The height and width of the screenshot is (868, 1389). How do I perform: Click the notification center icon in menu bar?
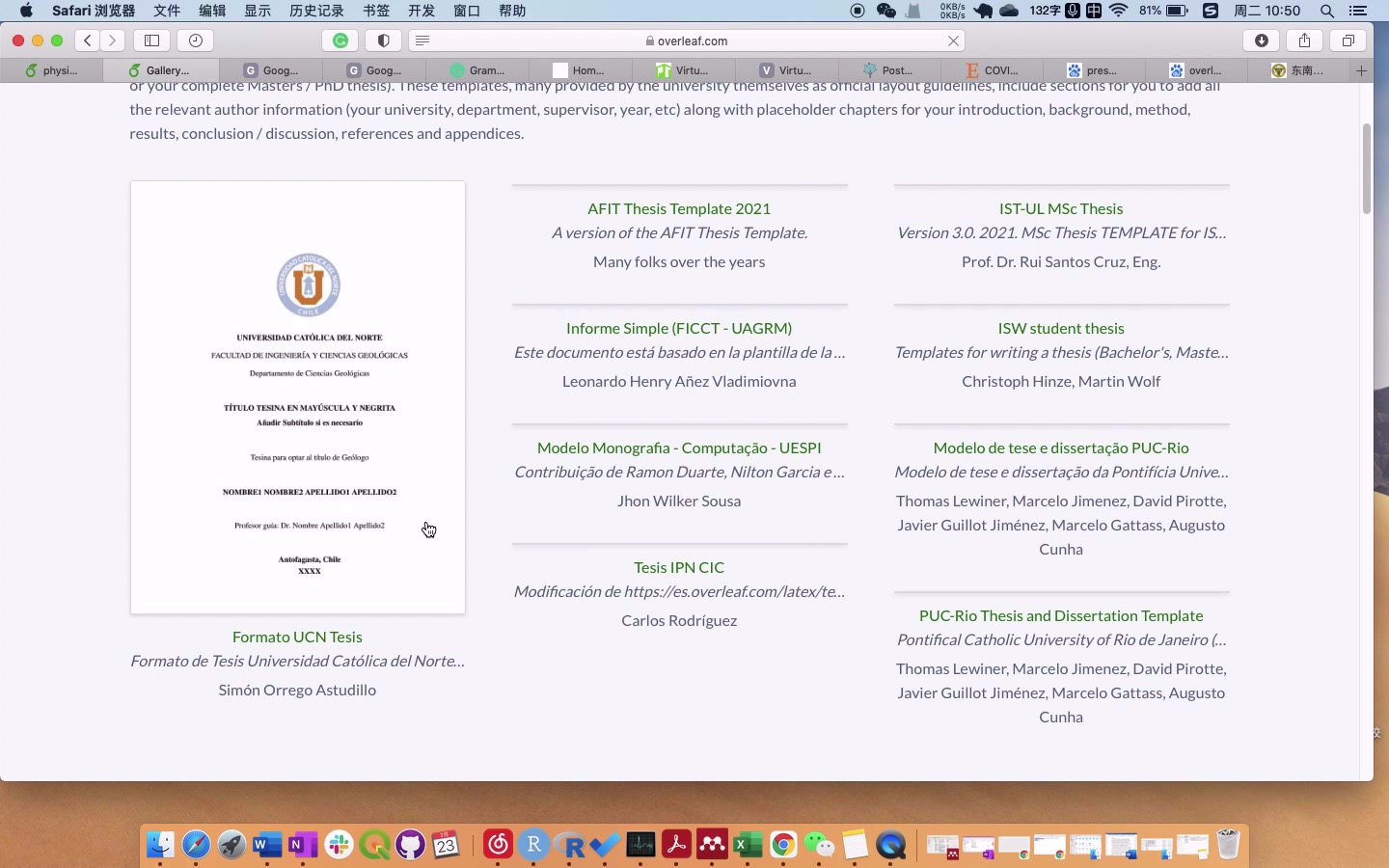click(1358, 11)
